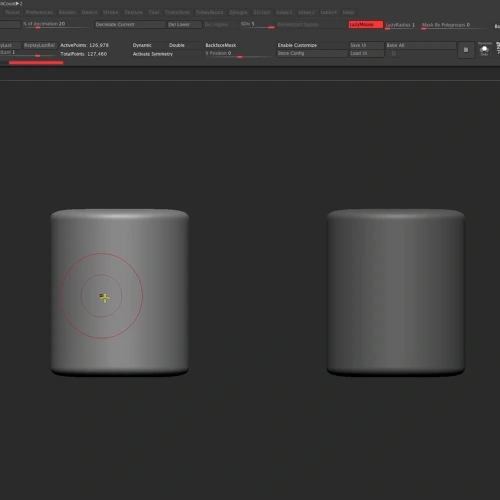Click the square page icon beside Bake All
500x500 pixels.
point(466,50)
